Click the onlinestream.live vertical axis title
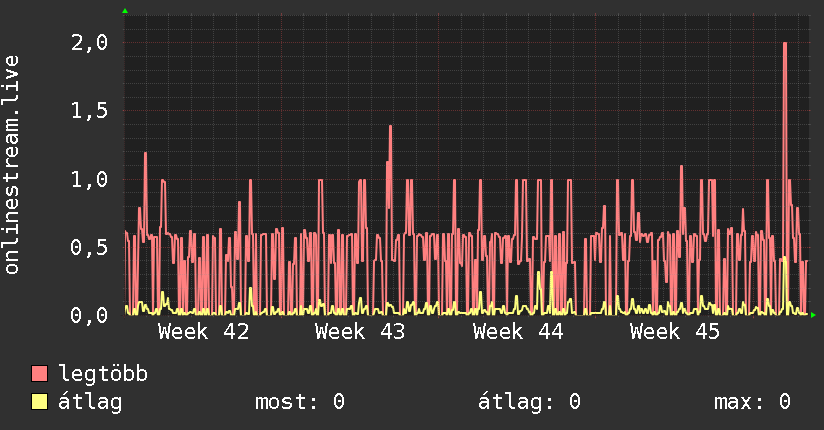This screenshot has width=824, height=430. tap(11, 165)
